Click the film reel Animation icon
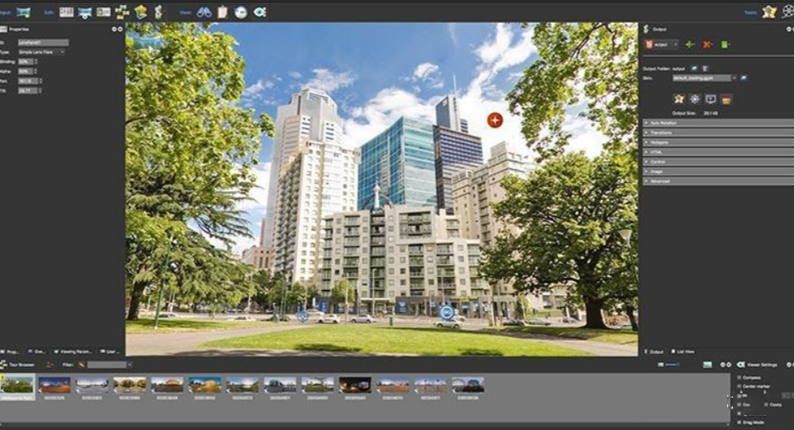 [788, 12]
